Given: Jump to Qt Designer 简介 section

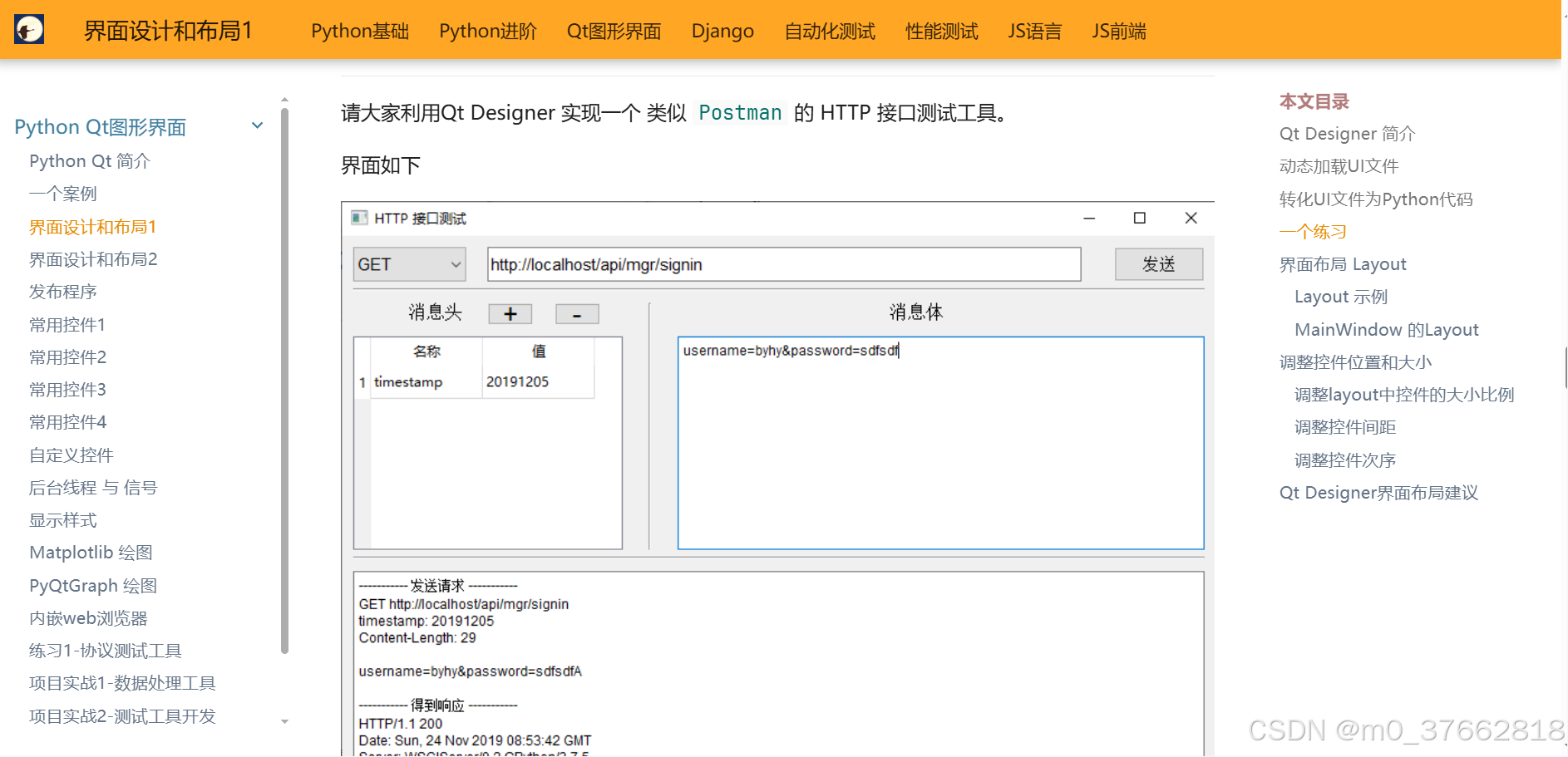Looking at the screenshot, I should click(1347, 134).
